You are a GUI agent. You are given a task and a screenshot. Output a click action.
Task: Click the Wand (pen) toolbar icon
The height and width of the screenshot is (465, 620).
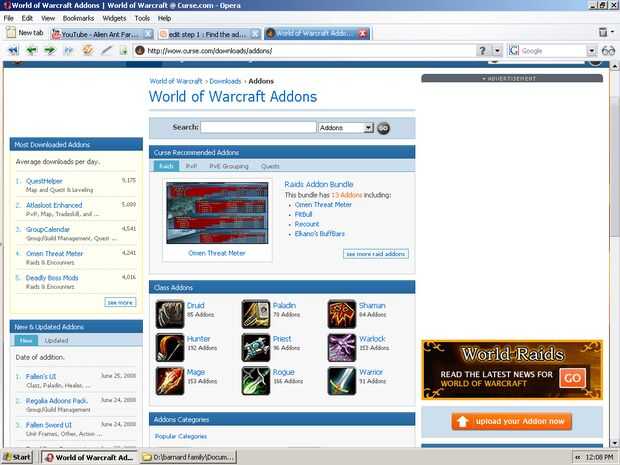point(106,50)
